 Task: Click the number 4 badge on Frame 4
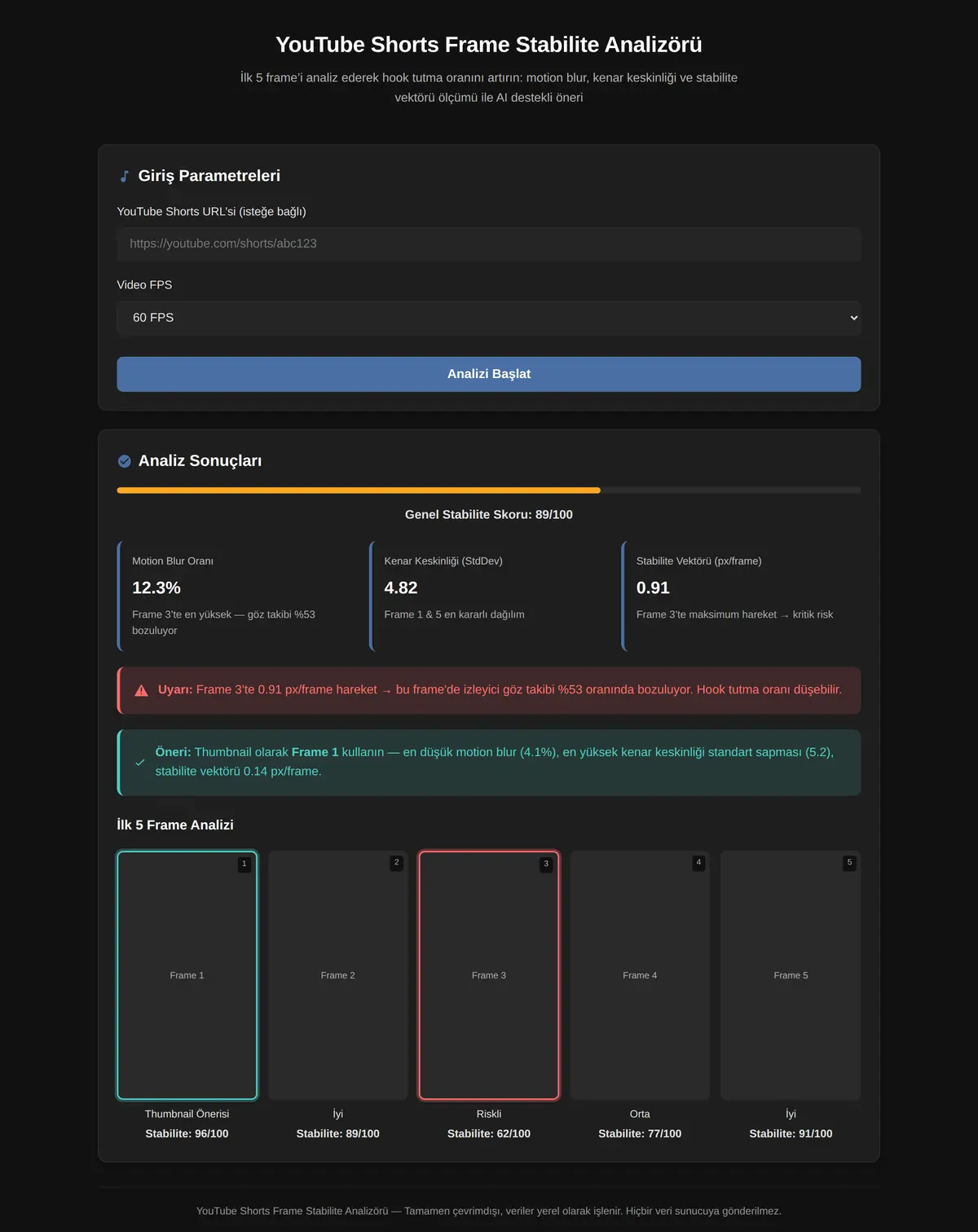tap(698, 862)
